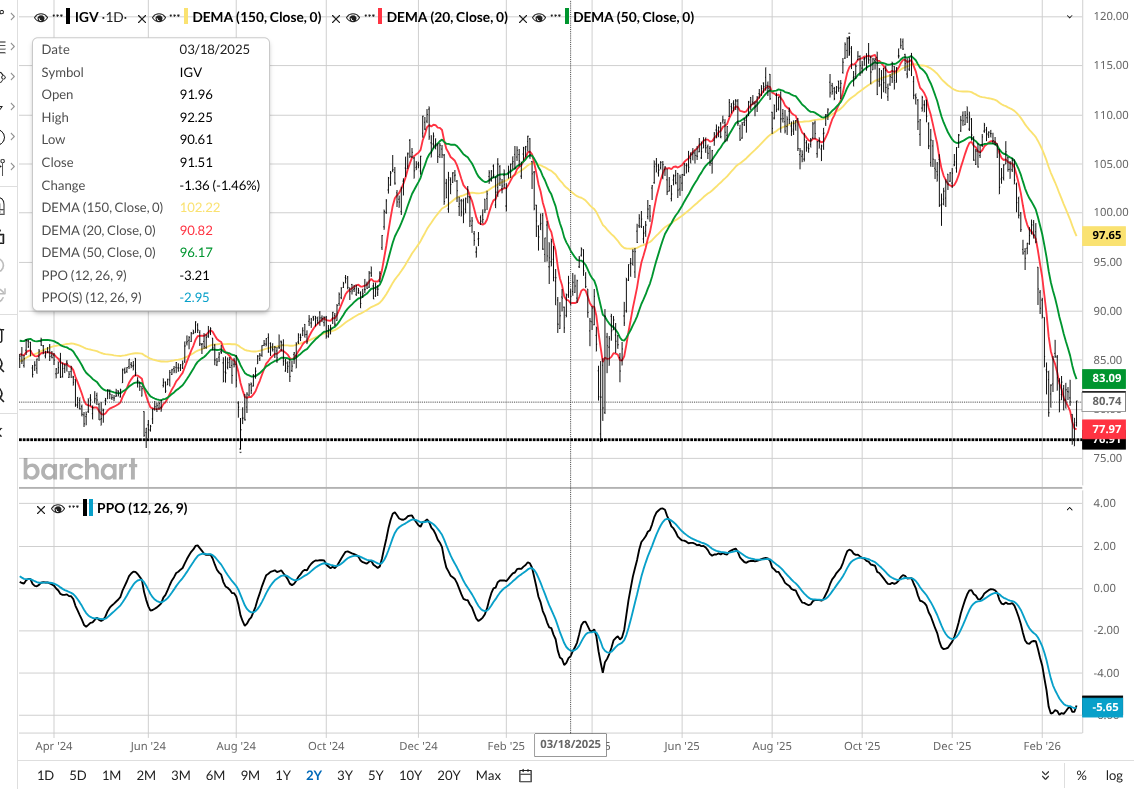This screenshot has width=1134, height=790.
Task: Click the red DEMA 20 color swatch
Action: click(x=380, y=17)
